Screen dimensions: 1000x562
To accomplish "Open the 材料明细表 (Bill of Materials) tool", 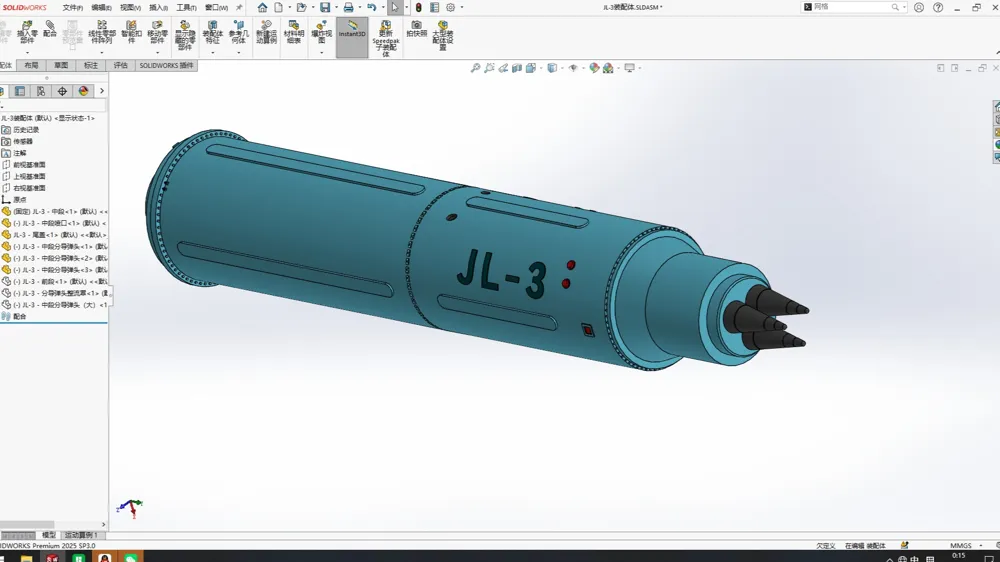I will click(x=293, y=33).
